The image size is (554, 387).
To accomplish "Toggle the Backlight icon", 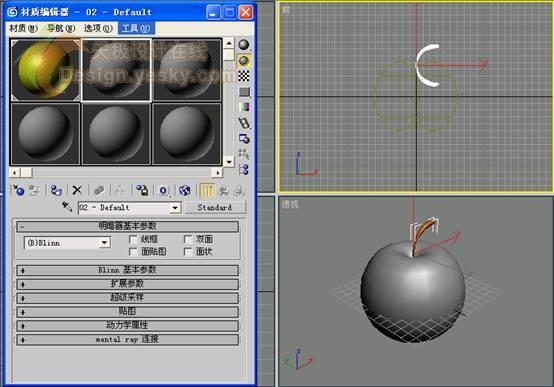I will pyautogui.click(x=244, y=61).
